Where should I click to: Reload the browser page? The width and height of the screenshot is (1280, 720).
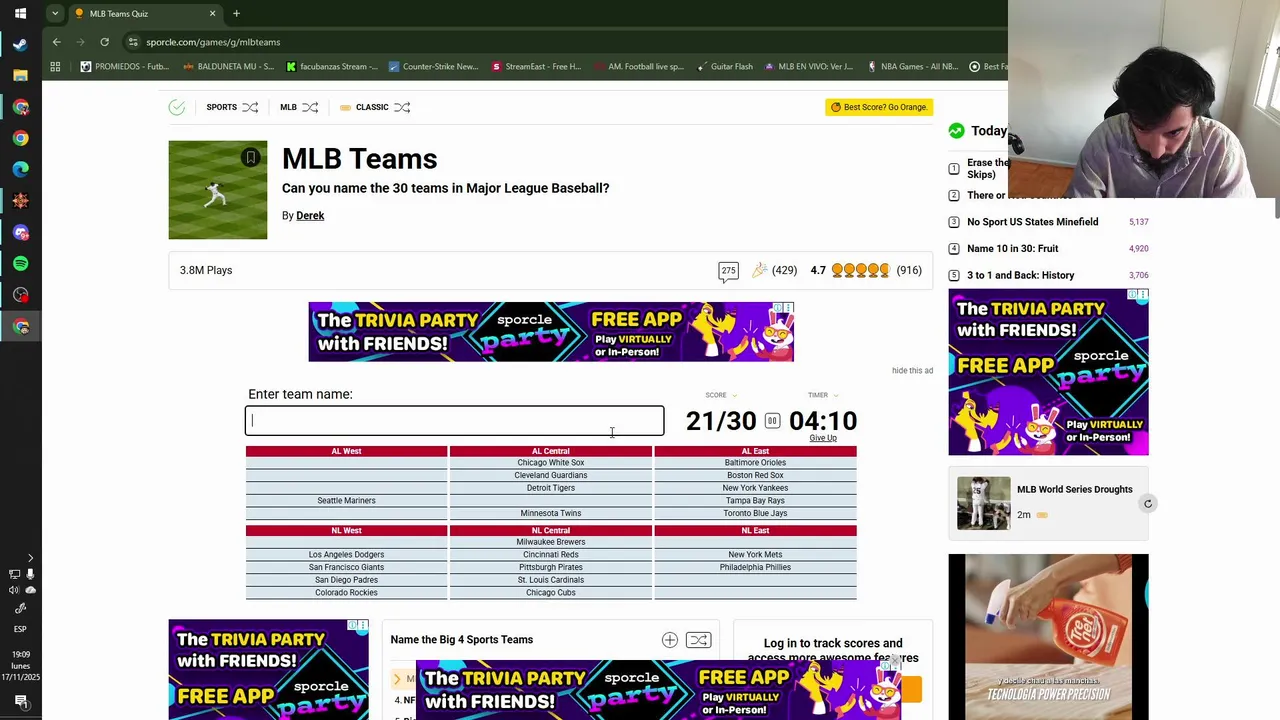click(104, 42)
